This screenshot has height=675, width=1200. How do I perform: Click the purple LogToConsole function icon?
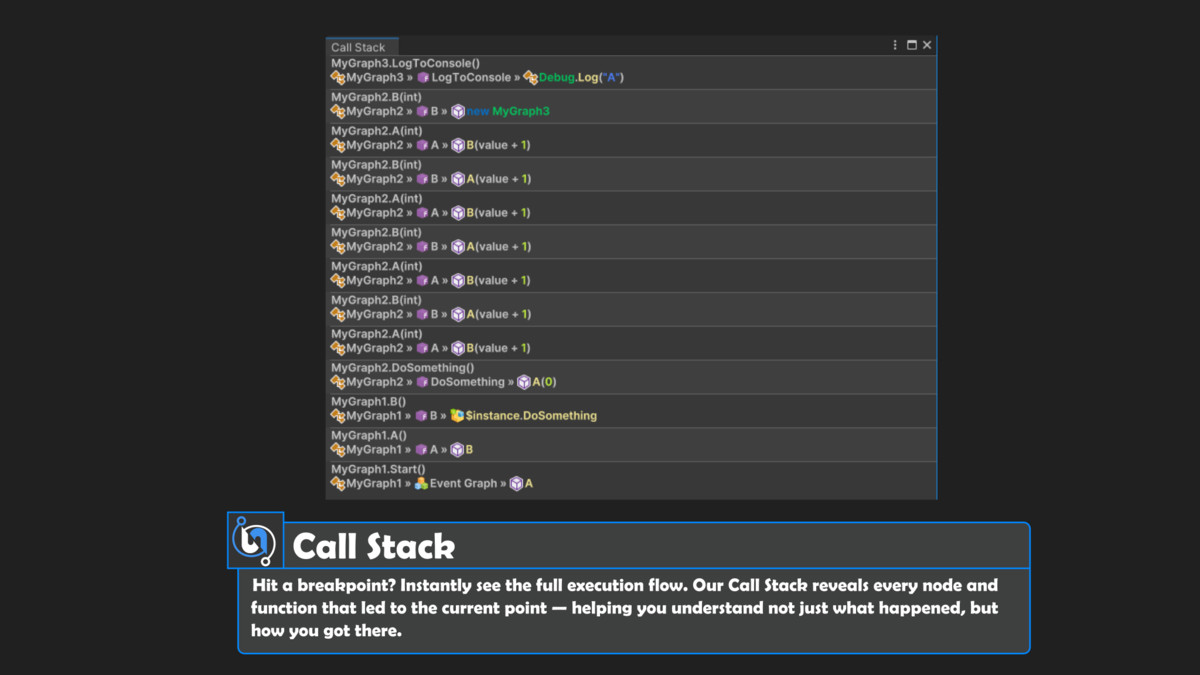[423, 77]
